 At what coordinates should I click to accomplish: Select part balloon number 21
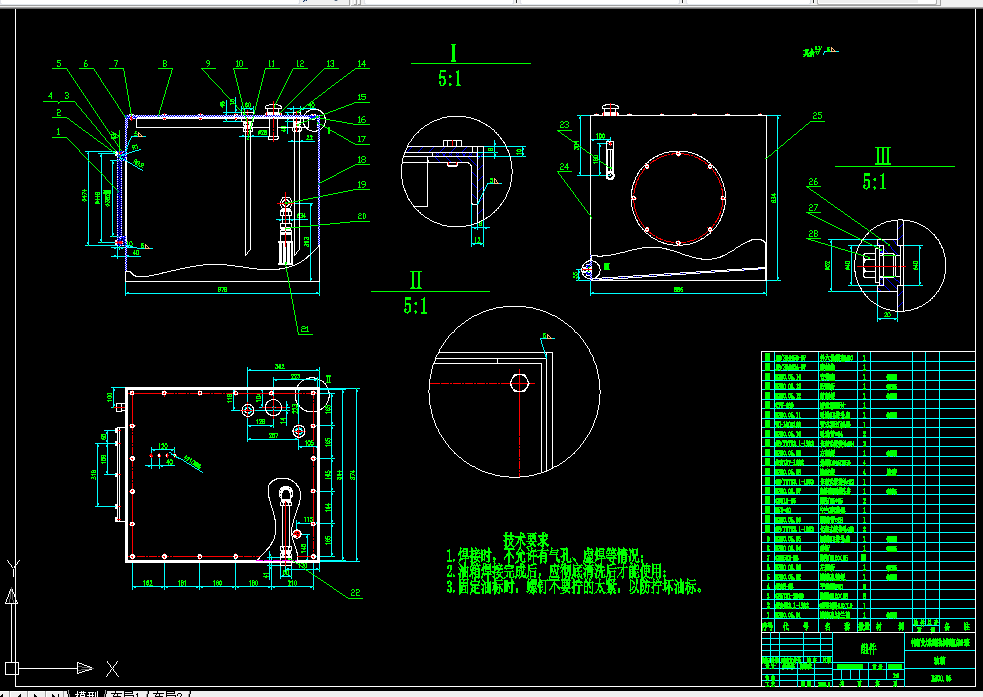(305, 329)
